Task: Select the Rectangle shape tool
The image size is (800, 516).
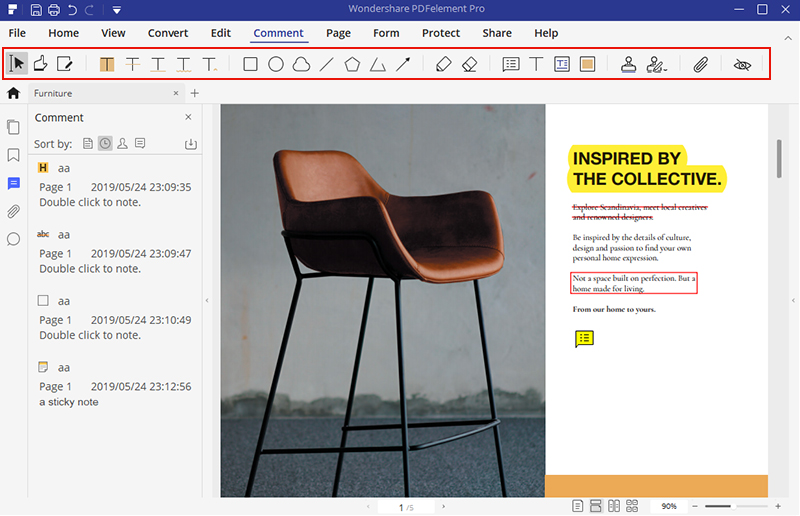Action: click(251, 64)
